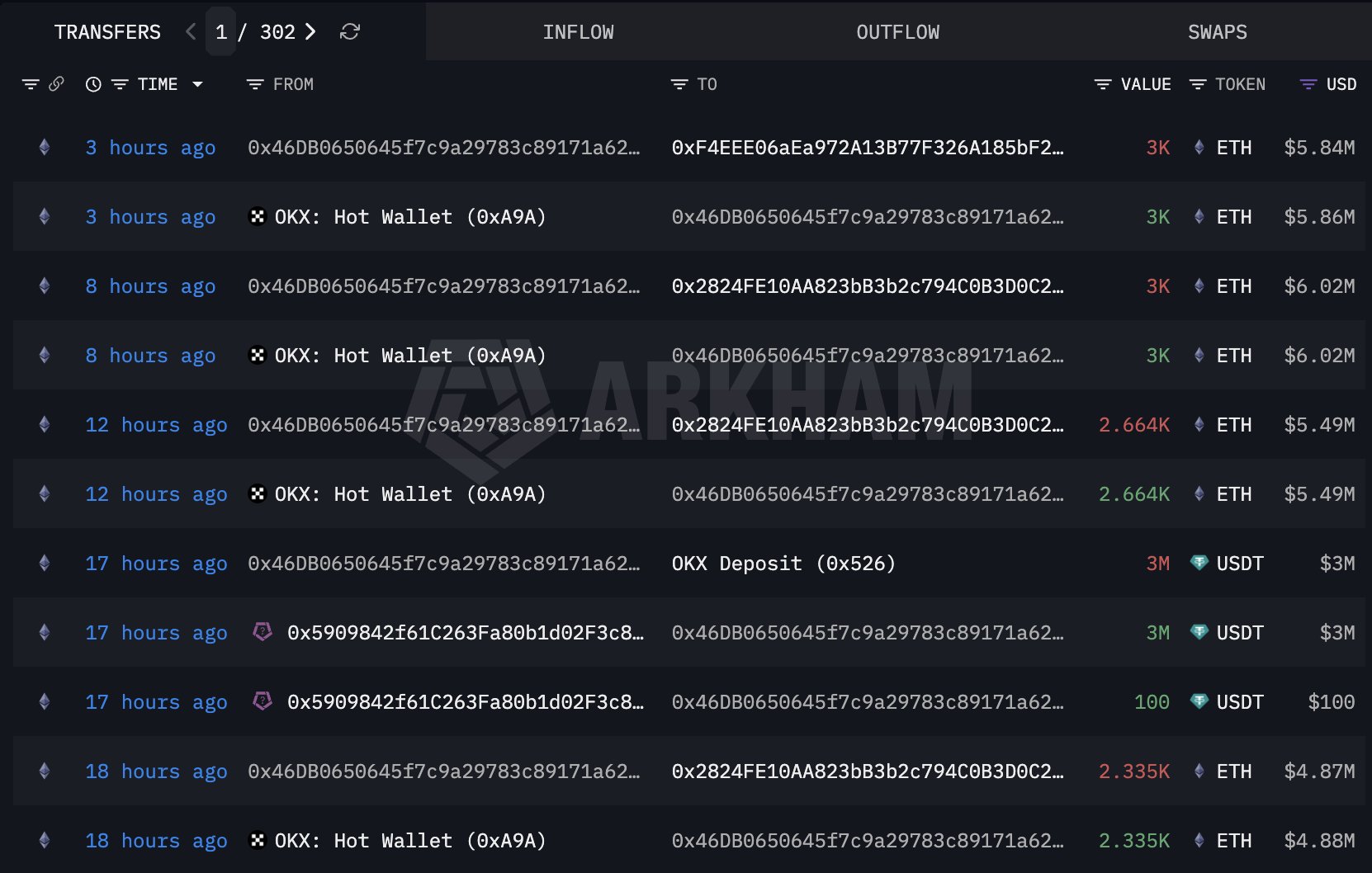The image size is (1372, 873).
Task: Open 'OKX: Hot Wallet (0xA9A)' in the $5.86M row
Action: (410, 217)
